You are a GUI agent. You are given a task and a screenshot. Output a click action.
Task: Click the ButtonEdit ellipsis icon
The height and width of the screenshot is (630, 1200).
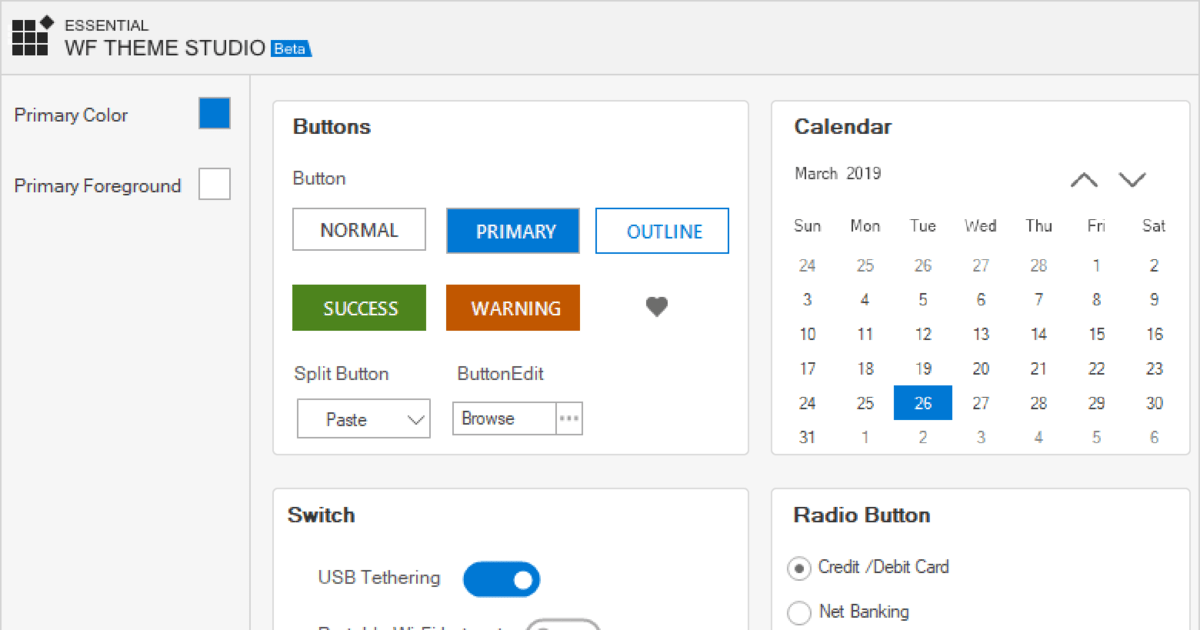click(x=569, y=419)
